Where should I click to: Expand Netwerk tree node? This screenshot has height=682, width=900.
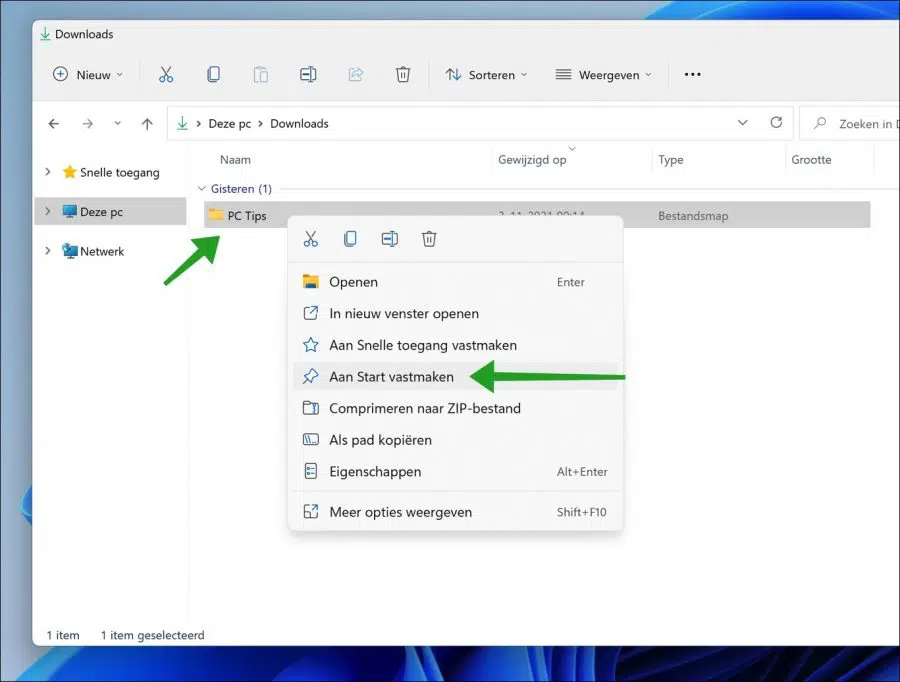pyautogui.click(x=48, y=251)
